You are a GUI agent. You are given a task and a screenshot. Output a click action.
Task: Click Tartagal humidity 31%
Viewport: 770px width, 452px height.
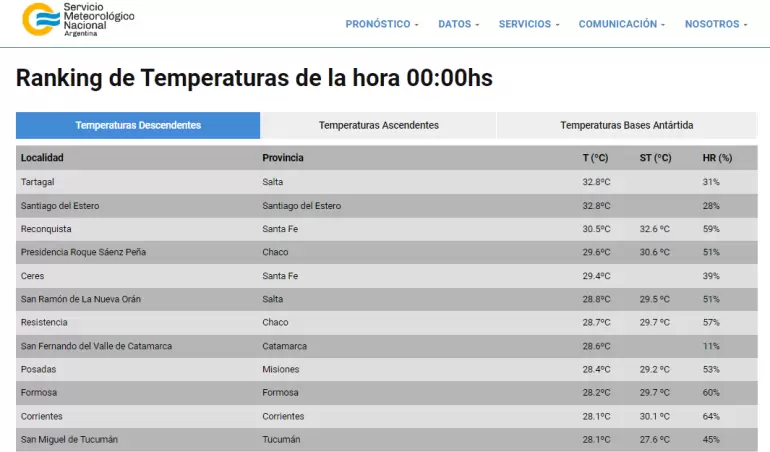click(711, 182)
